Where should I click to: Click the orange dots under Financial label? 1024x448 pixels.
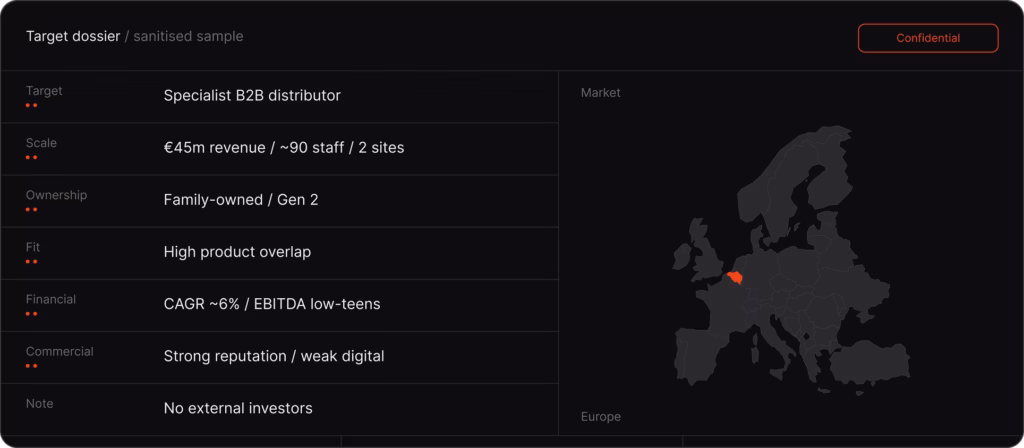[31, 314]
